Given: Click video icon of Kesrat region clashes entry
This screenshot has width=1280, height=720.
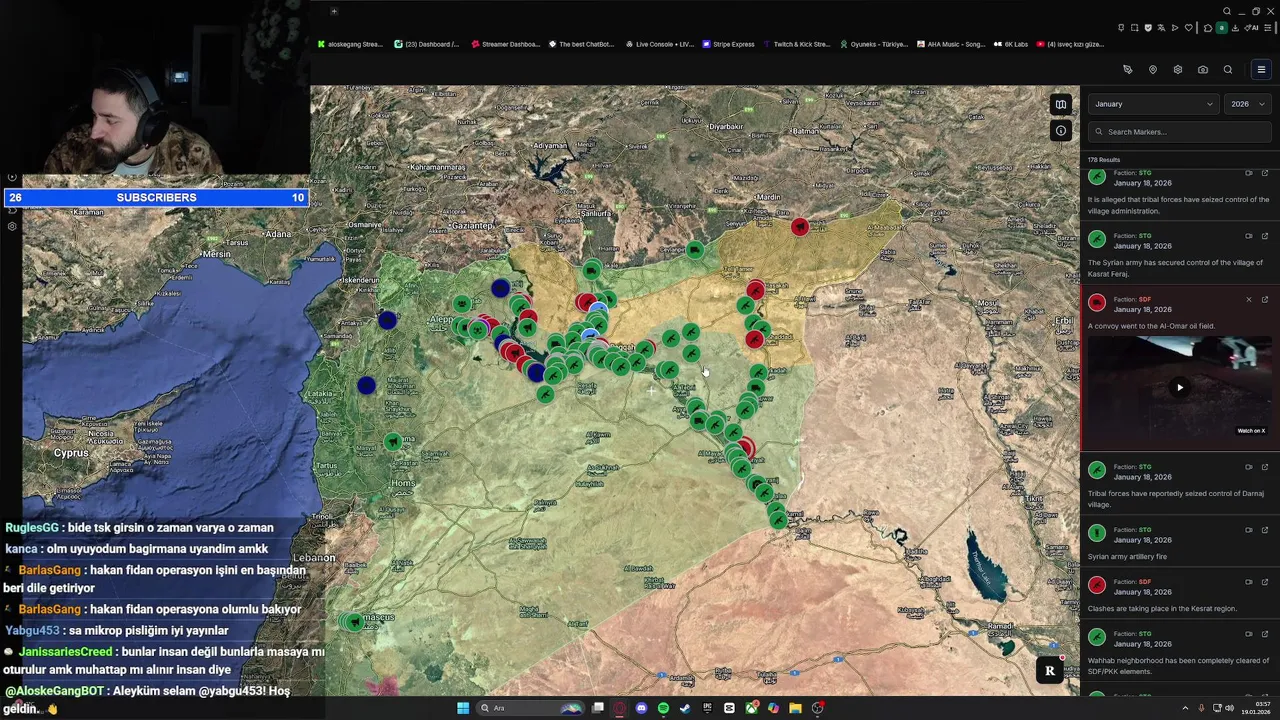Looking at the screenshot, I should 1248,582.
